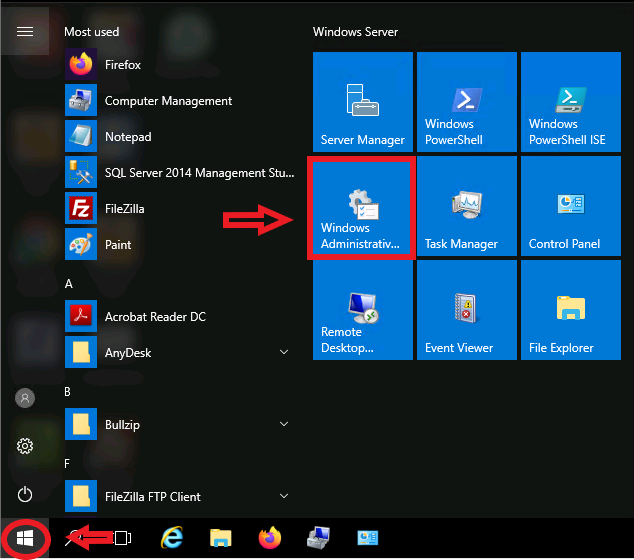Screen dimensions: 634x560
Task: Expand the Bullzip folder chevron
Action: (x=284, y=424)
